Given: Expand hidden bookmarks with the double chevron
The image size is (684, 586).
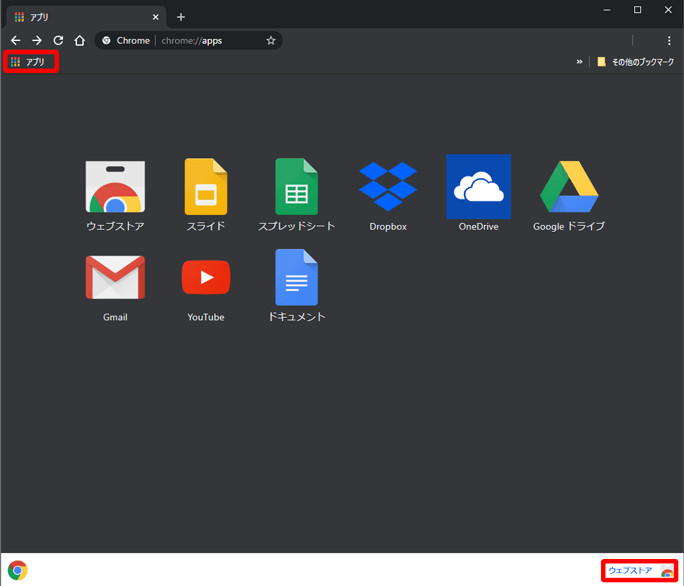Looking at the screenshot, I should (x=579, y=62).
